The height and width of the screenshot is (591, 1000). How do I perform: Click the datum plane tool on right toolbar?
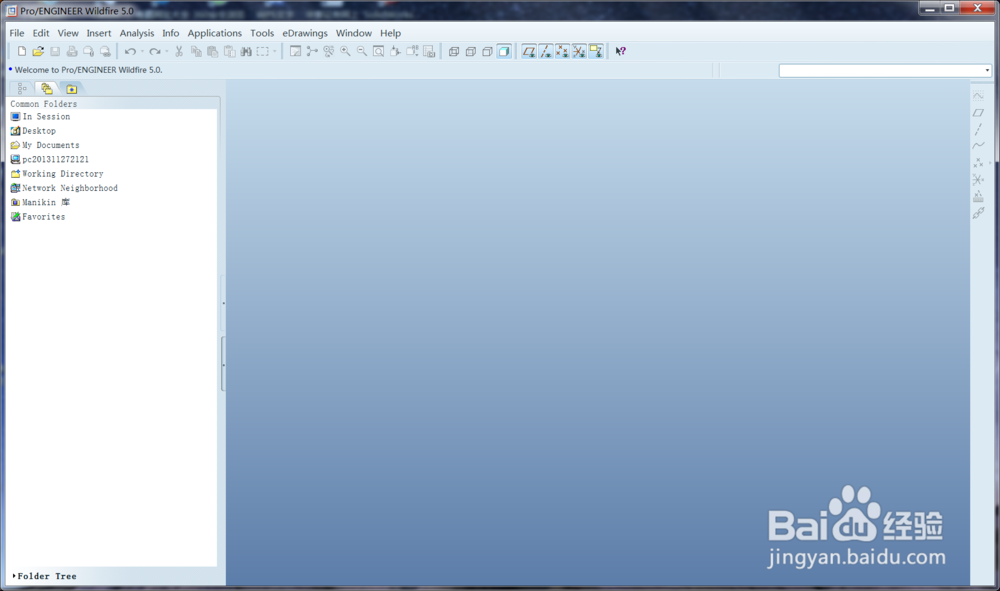point(978,112)
